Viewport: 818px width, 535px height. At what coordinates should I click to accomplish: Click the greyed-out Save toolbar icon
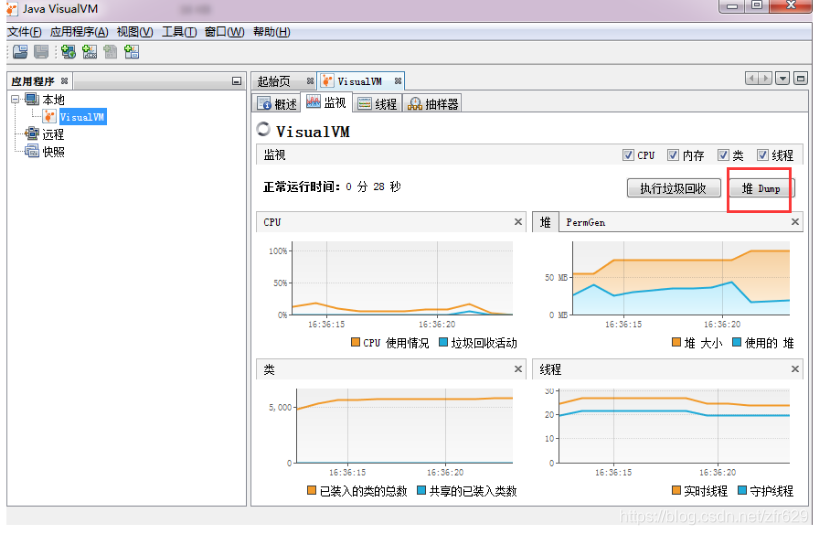pyautogui.click(x=41, y=52)
